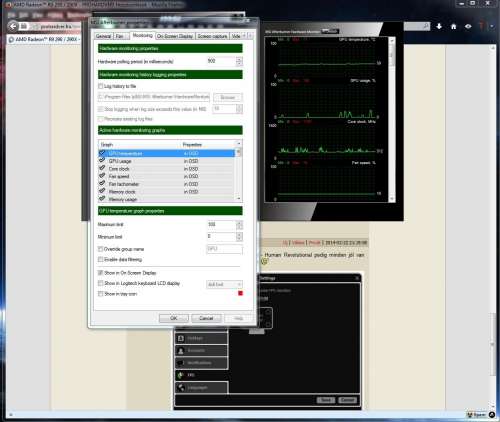
Task: Adjust the Minimum limit spinner arrows
Action: pyautogui.click(x=239, y=236)
